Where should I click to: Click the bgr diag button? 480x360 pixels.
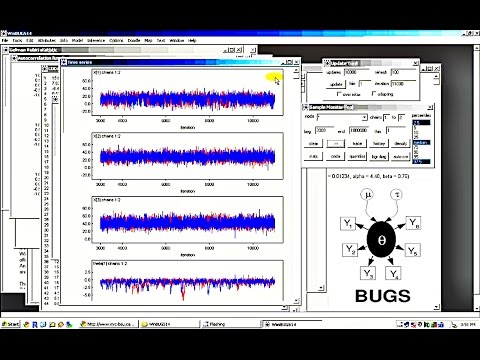[x=379, y=156]
